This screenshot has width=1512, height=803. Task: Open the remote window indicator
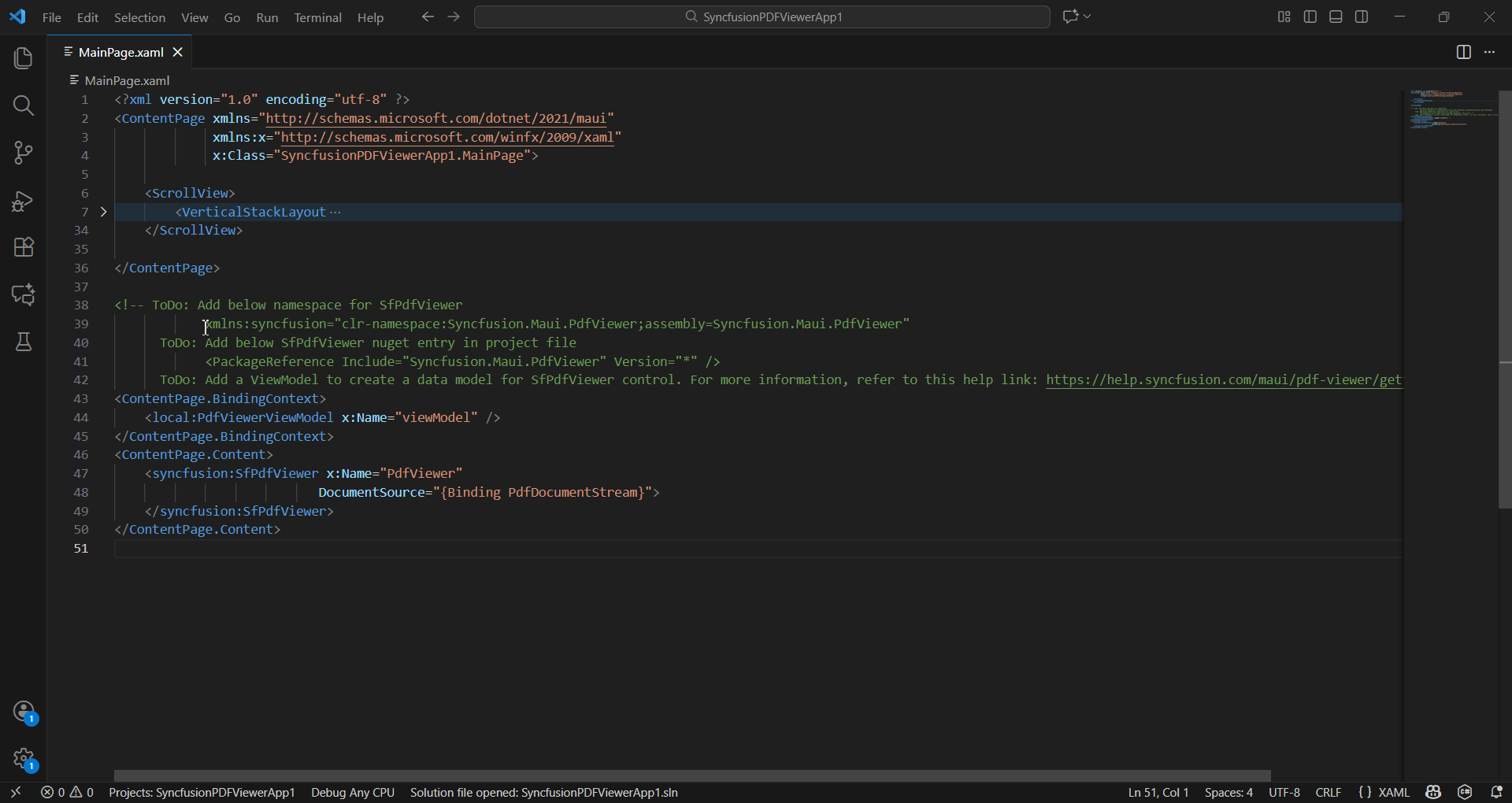click(x=16, y=792)
